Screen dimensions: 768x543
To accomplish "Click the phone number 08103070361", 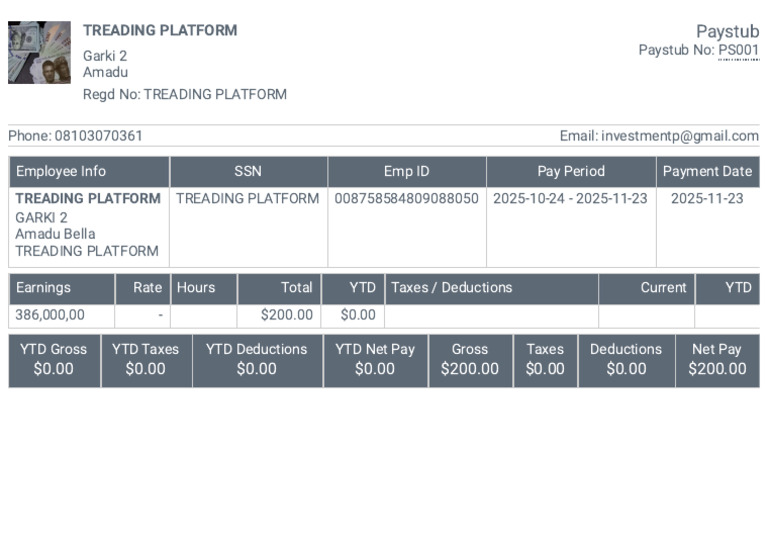I will tap(98, 136).
